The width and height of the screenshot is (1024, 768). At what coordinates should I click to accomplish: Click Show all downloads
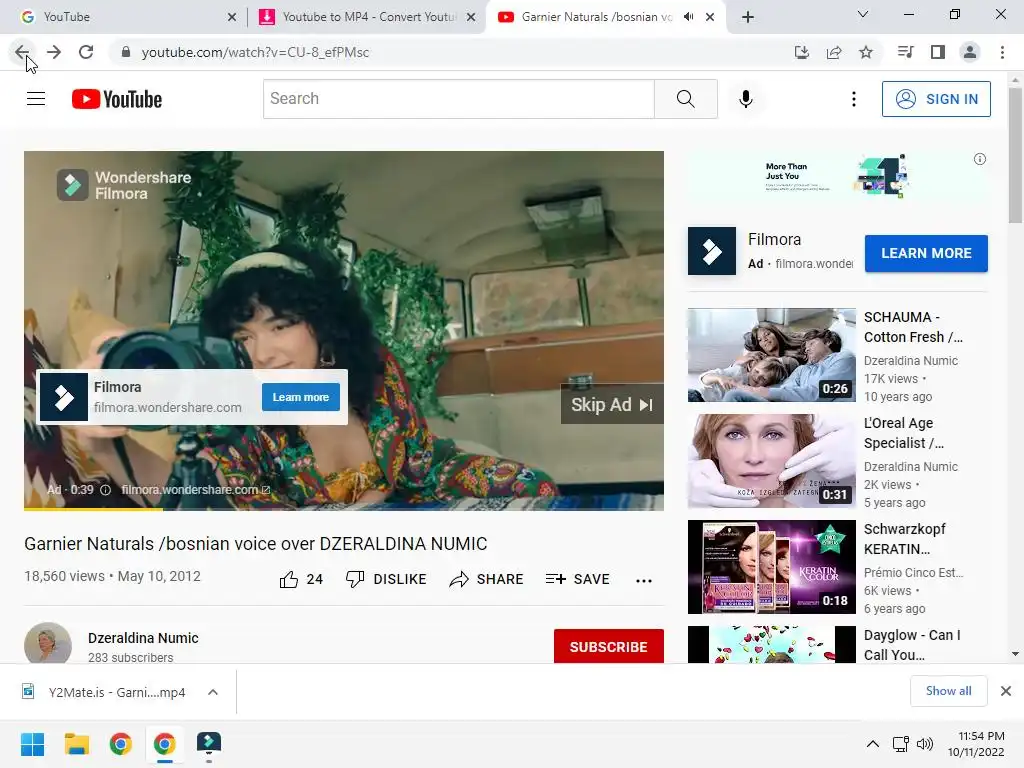[x=948, y=691]
